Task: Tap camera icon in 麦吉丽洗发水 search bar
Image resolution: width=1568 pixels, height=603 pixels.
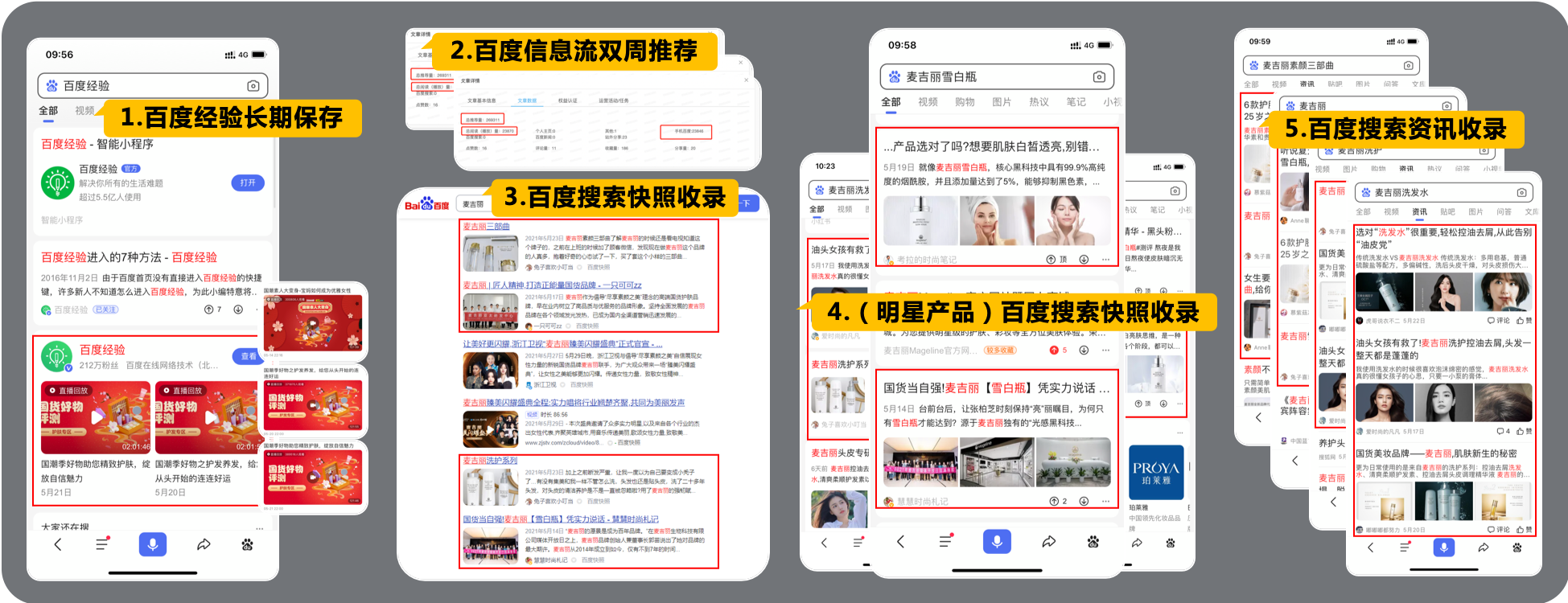Action: (x=1521, y=193)
